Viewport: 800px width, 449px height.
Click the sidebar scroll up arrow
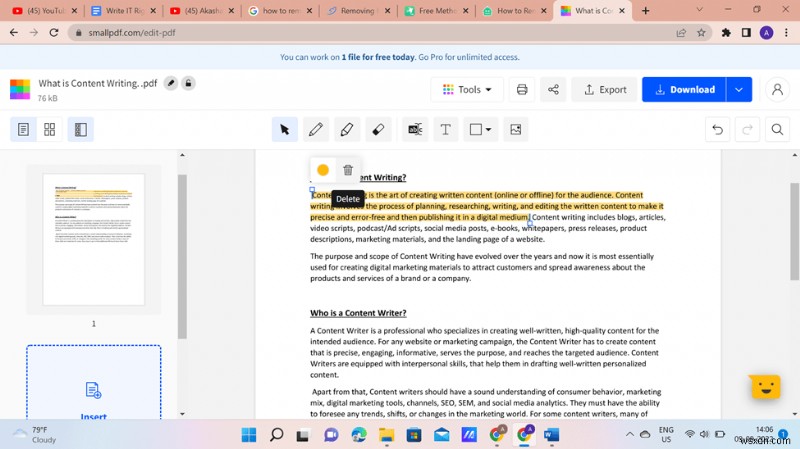click(x=182, y=155)
